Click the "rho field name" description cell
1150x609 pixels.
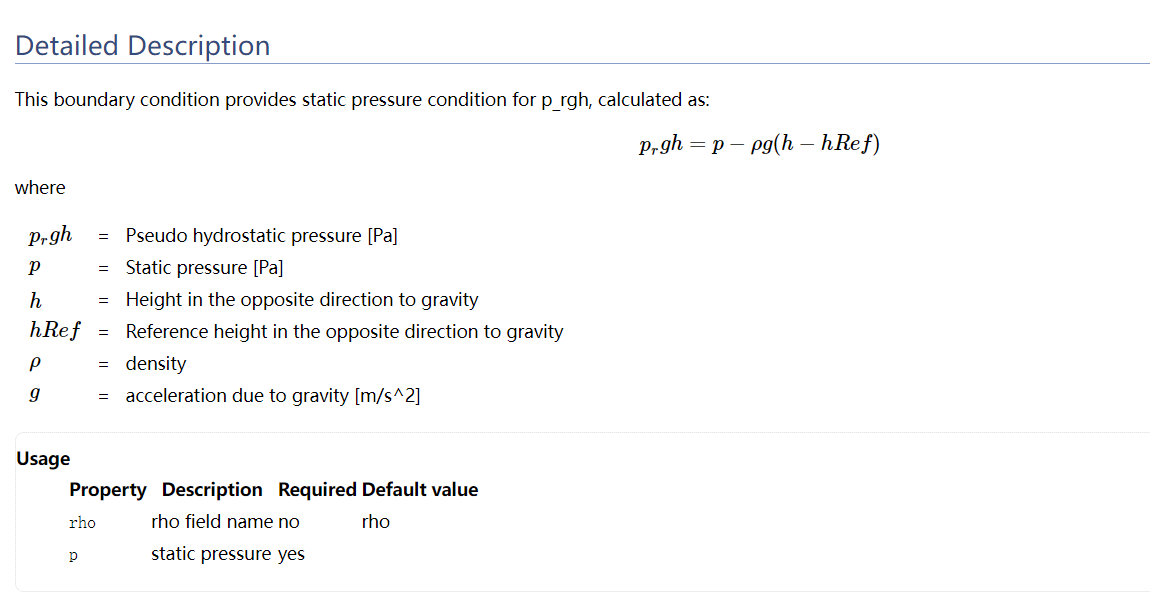click(x=212, y=522)
